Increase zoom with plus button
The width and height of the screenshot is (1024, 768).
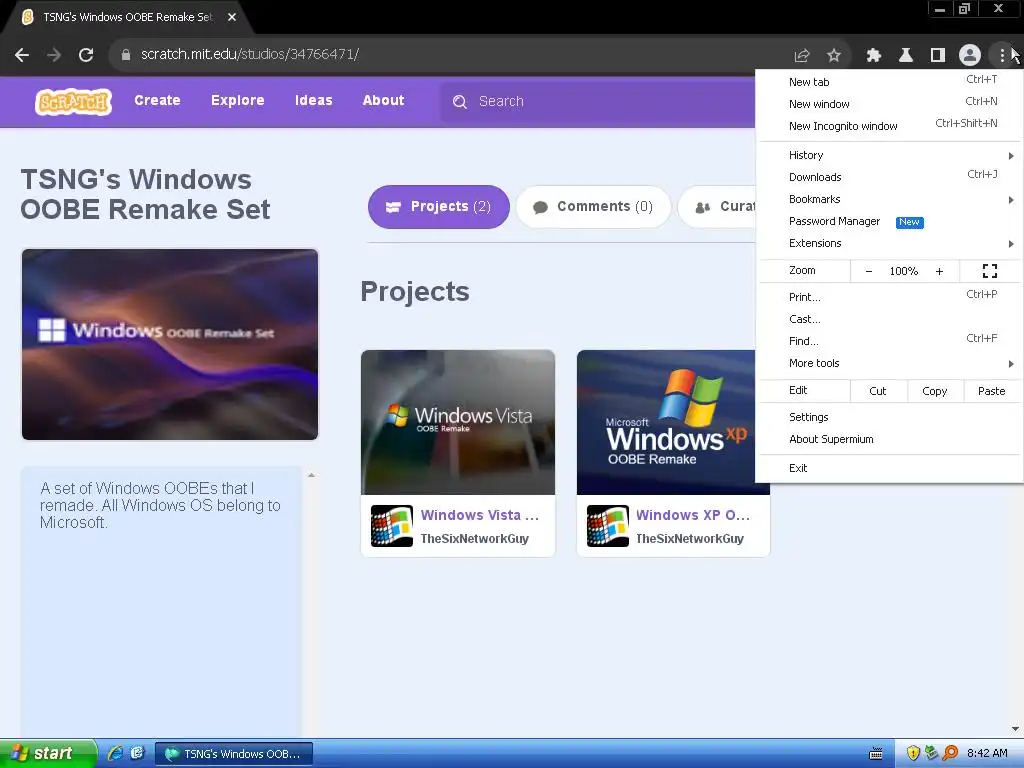coord(939,271)
